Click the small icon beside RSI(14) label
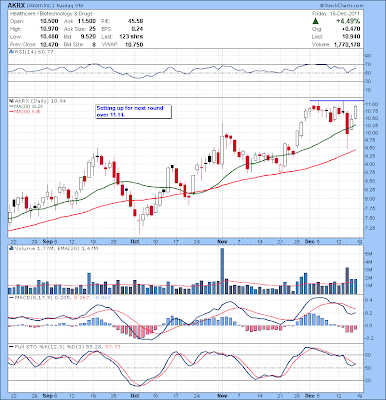This screenshot has height=400, width=386. (11, 52)
